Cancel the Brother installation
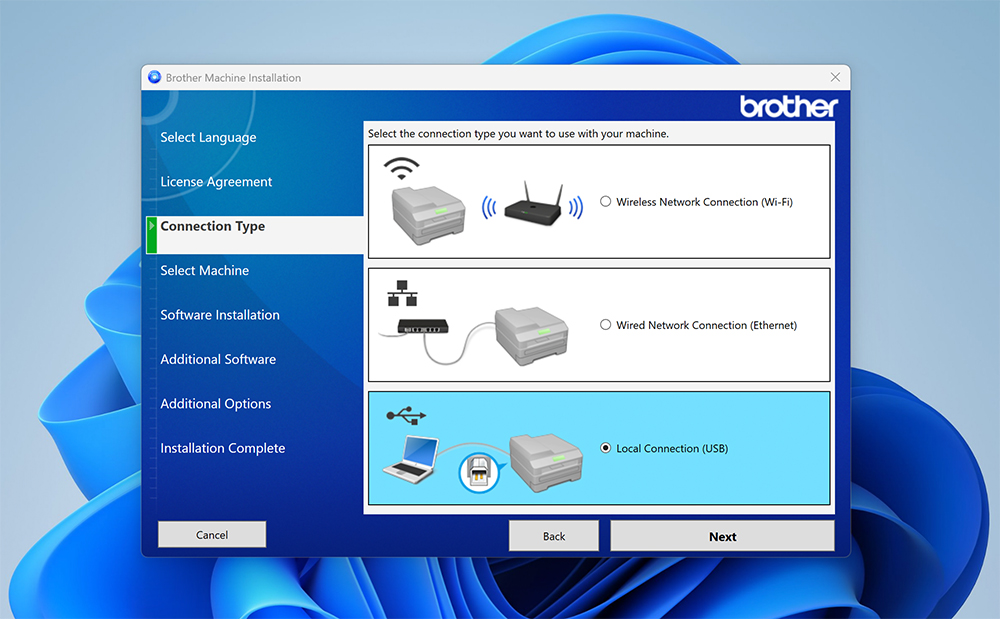This screenshot has width=1000, height=620. tap(212, 535)
